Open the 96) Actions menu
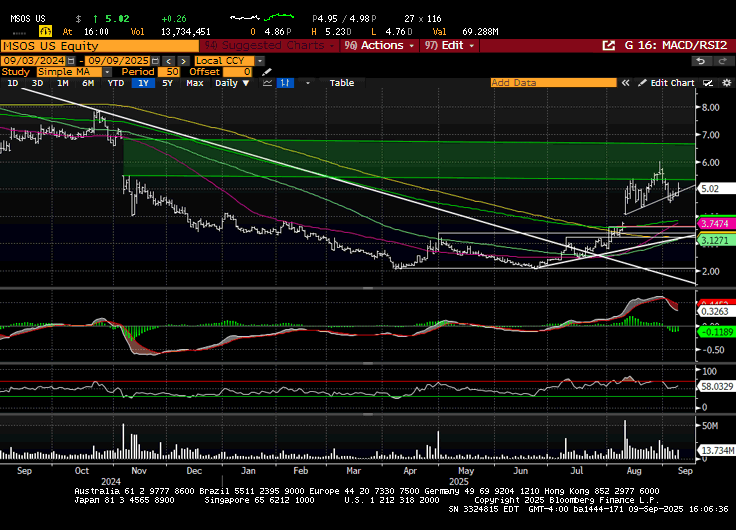Viewport: 736px width, 530px height. [x=379, y=46]
